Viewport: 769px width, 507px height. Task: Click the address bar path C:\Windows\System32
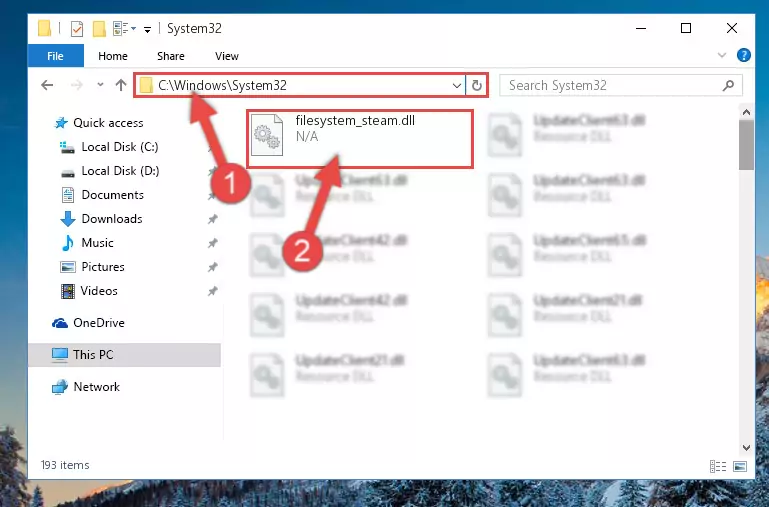(222, 85)
